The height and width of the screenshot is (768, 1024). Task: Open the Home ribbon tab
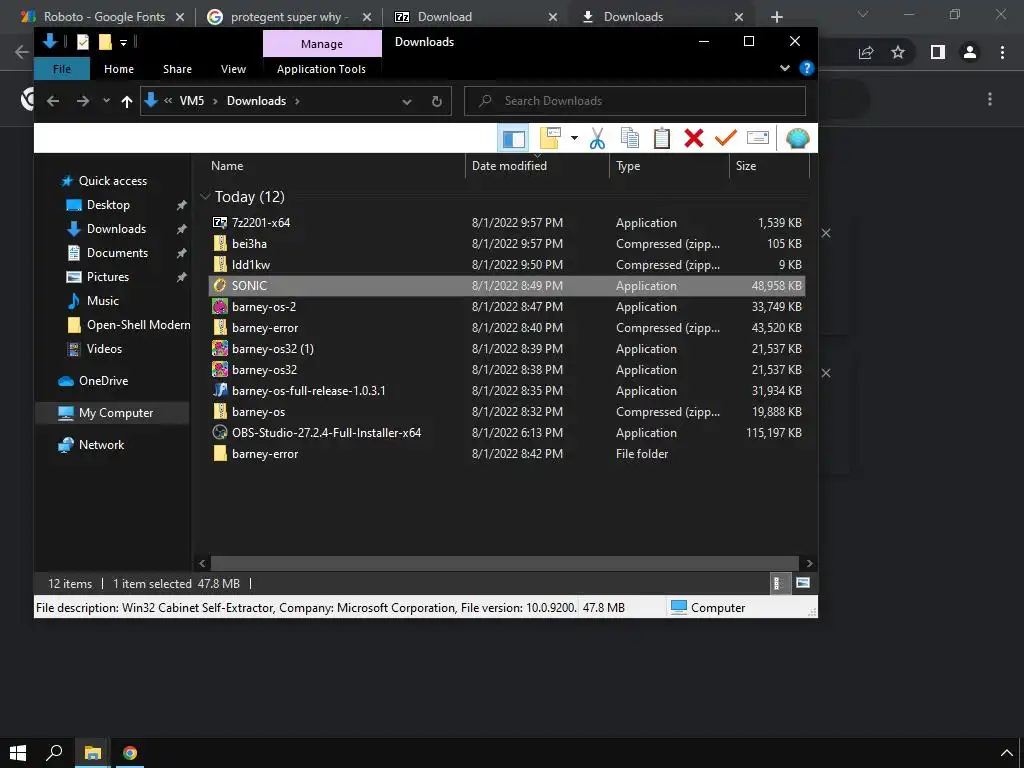click(x=119, y=69)
